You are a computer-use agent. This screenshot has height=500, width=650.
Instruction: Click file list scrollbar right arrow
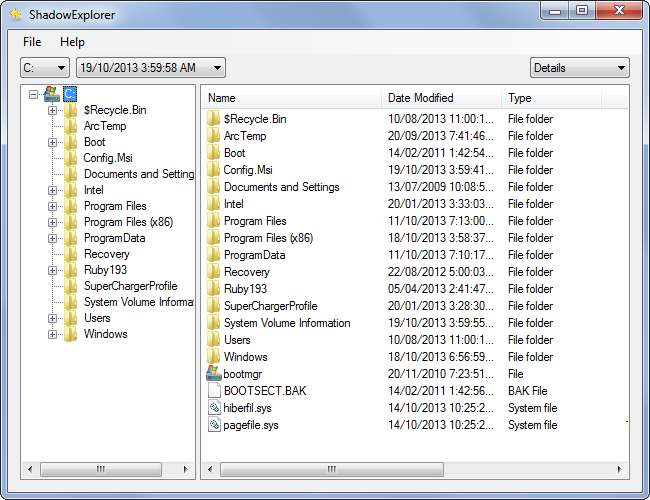(x=619, y=469)
